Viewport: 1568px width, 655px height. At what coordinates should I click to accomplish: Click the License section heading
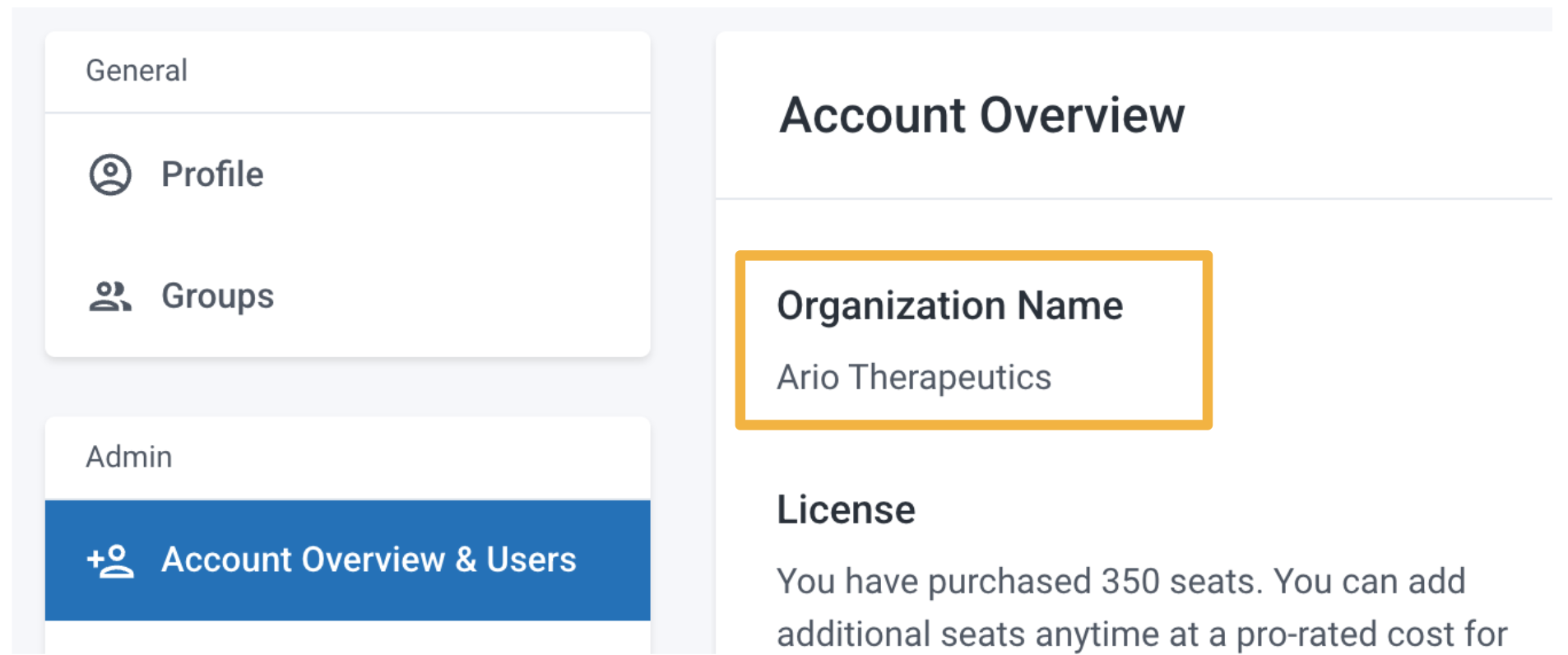point(846,509)
